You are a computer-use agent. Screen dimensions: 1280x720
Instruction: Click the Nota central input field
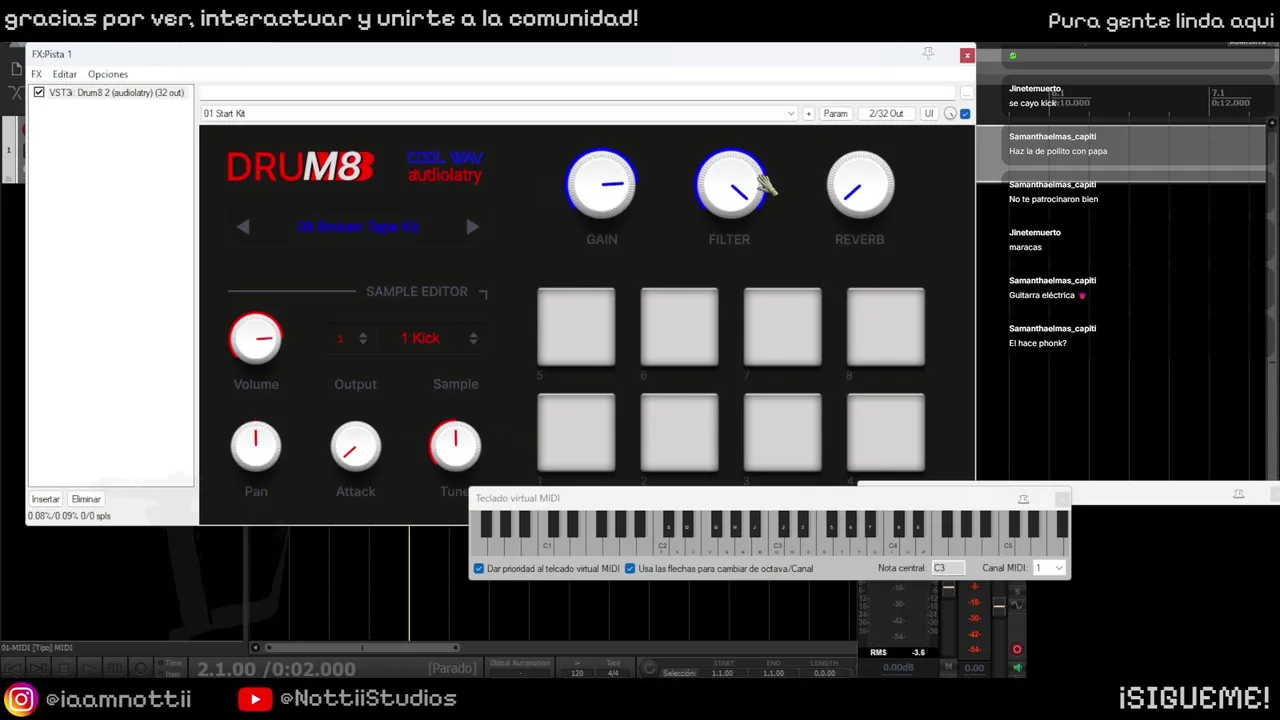(948, 568)
